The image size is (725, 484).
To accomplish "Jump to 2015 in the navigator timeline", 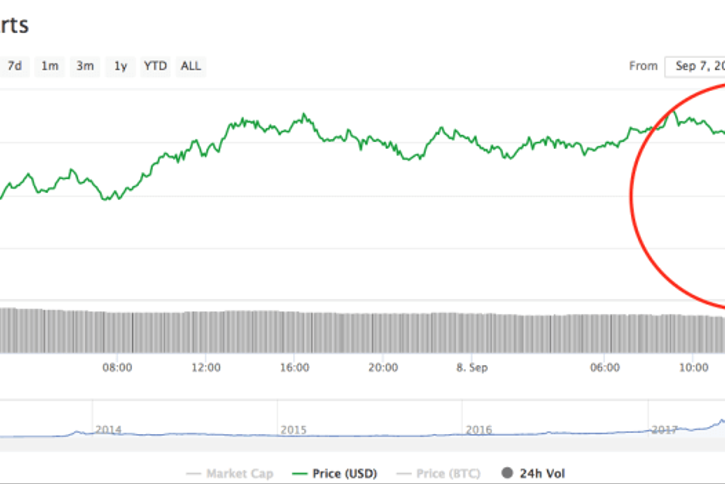I will point(293,429).
